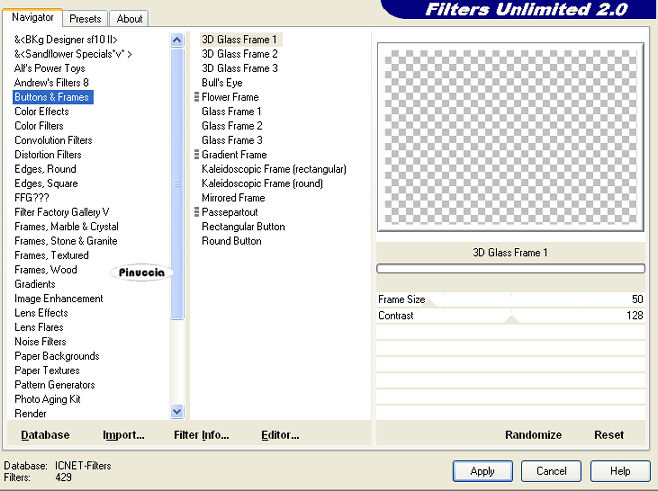Click the grip icon beside Passepartout
This screenshot has width=658, height=491.
pos(196,212)
